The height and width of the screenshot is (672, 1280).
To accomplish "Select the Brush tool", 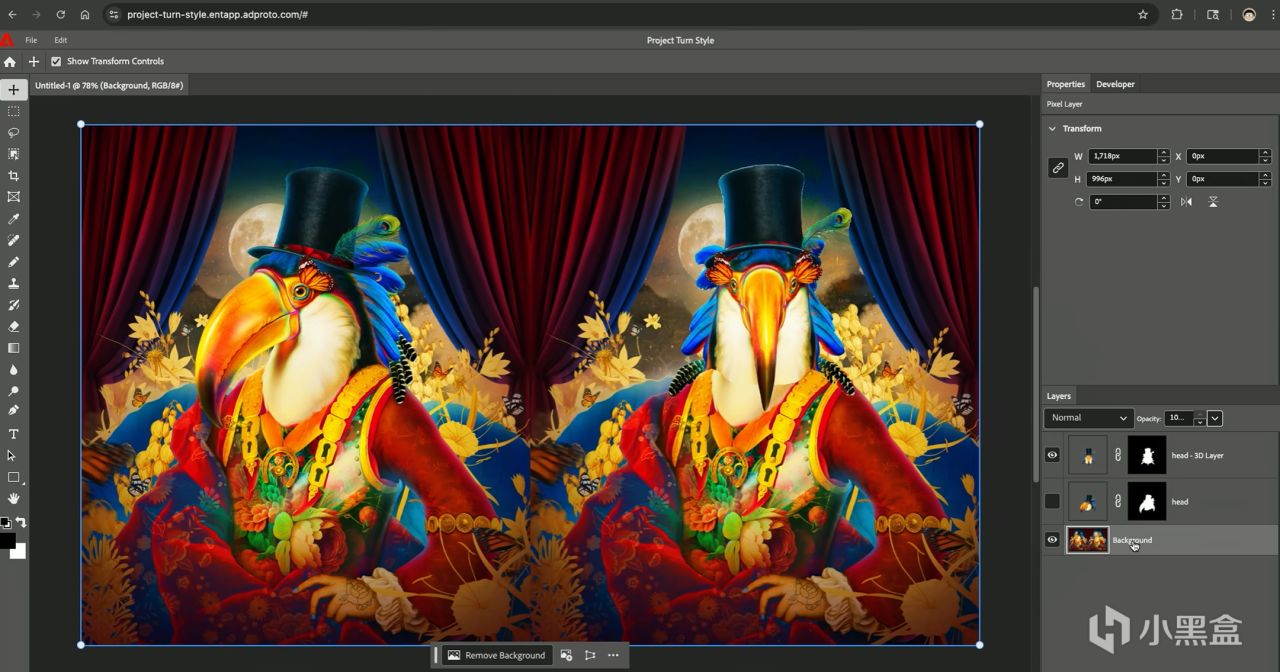I will tap(13, 262).
